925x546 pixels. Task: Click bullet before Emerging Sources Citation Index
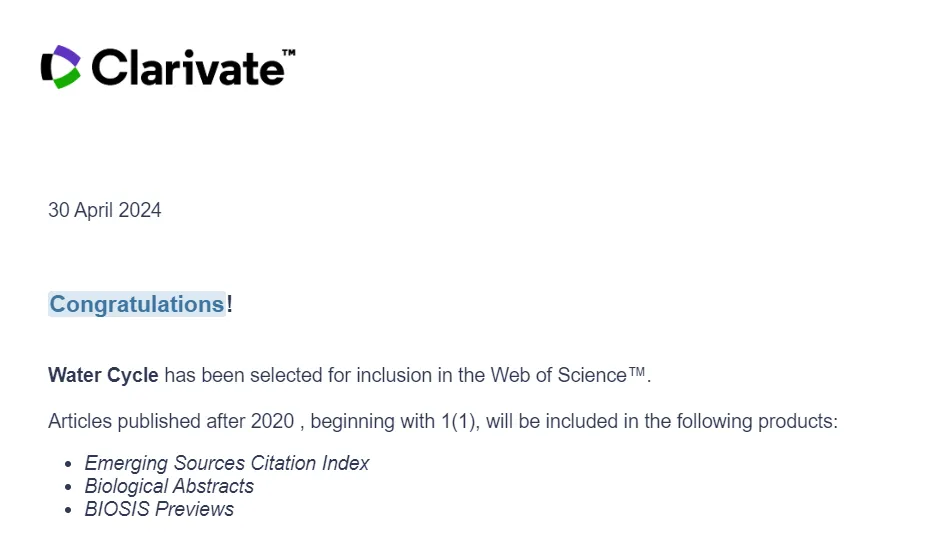[68, 464]
